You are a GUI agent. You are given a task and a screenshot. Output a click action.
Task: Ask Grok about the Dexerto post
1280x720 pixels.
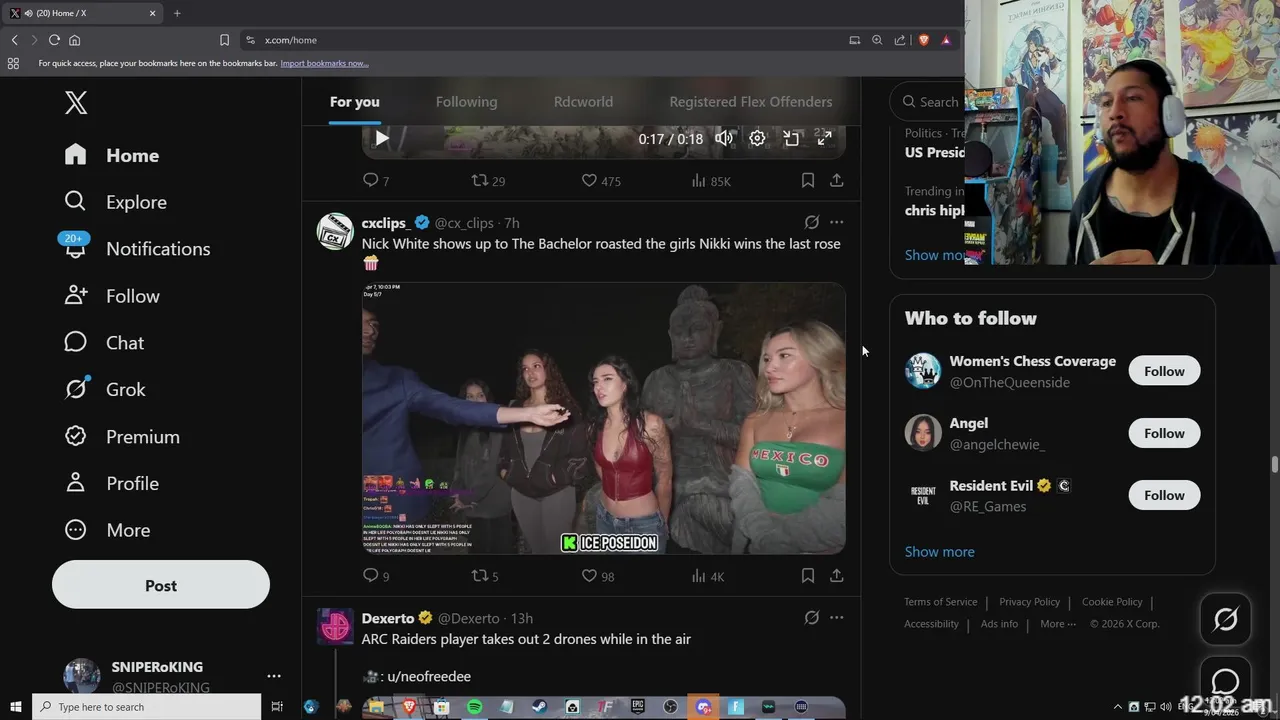812,617
